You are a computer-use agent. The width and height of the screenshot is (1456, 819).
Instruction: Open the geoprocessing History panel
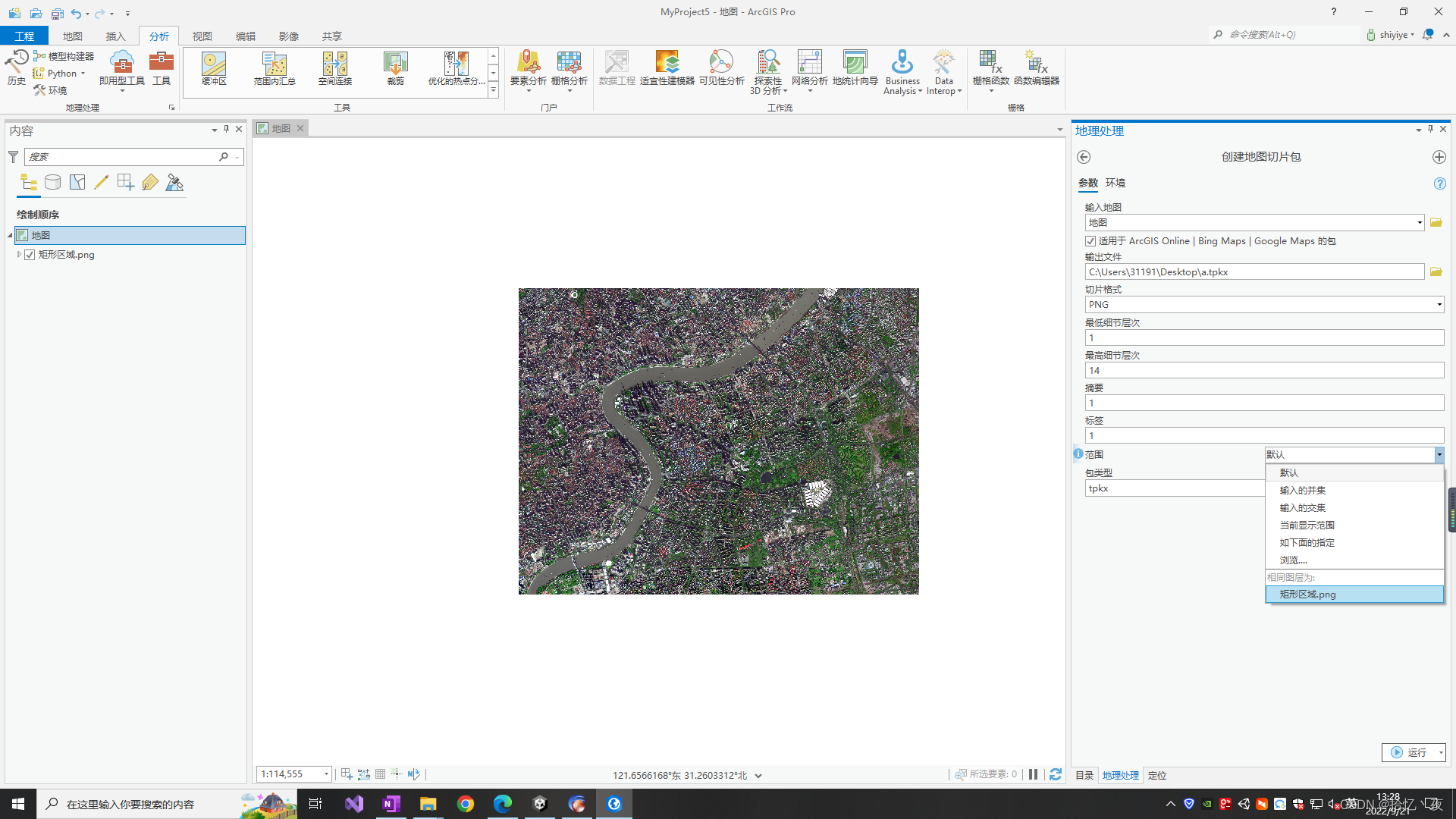tap(17, 67)
